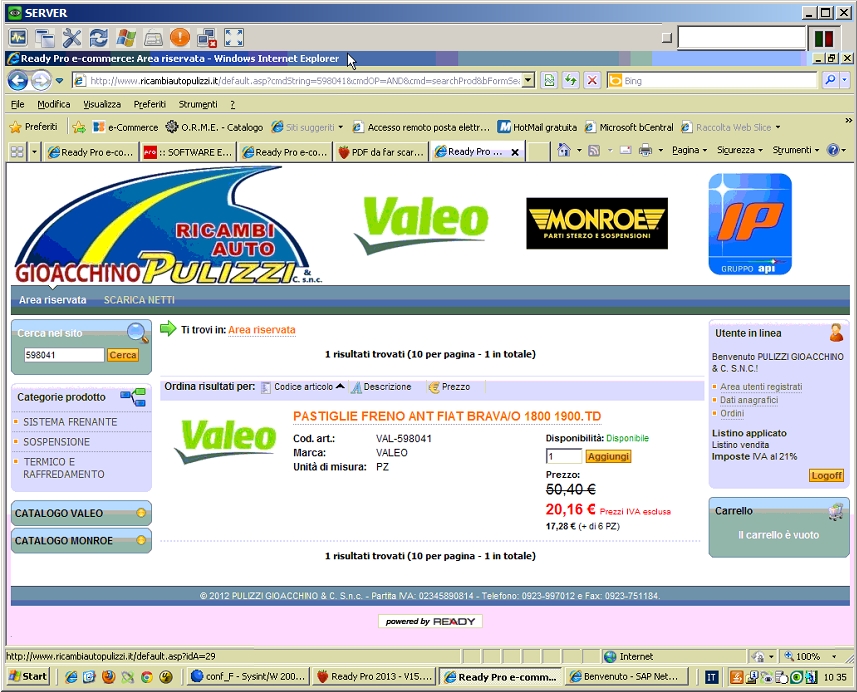
Task: Open the Visualizza menu
Action: pyautogui.click(x=102, y=104)
